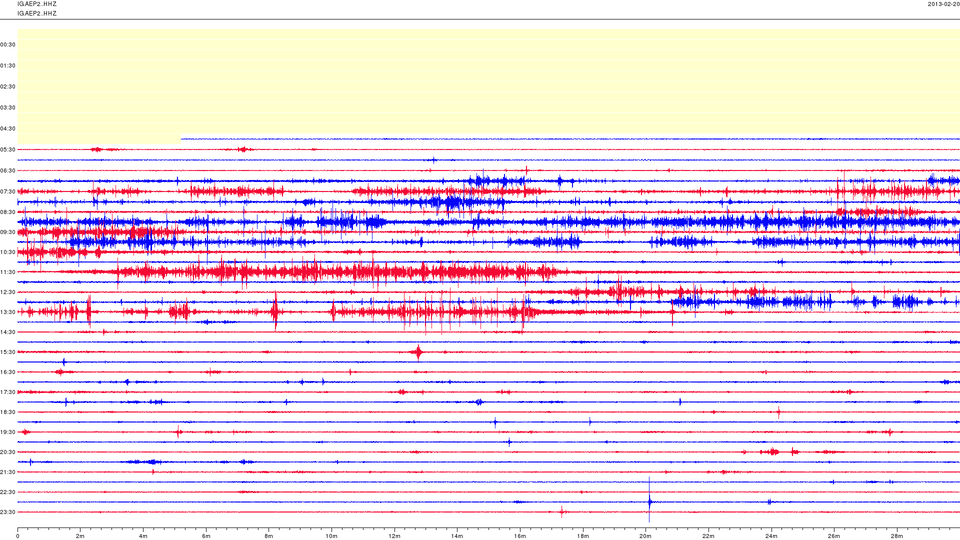Click the 8m axis tick label
Screen dimensions: 960x540
(269, 536)
